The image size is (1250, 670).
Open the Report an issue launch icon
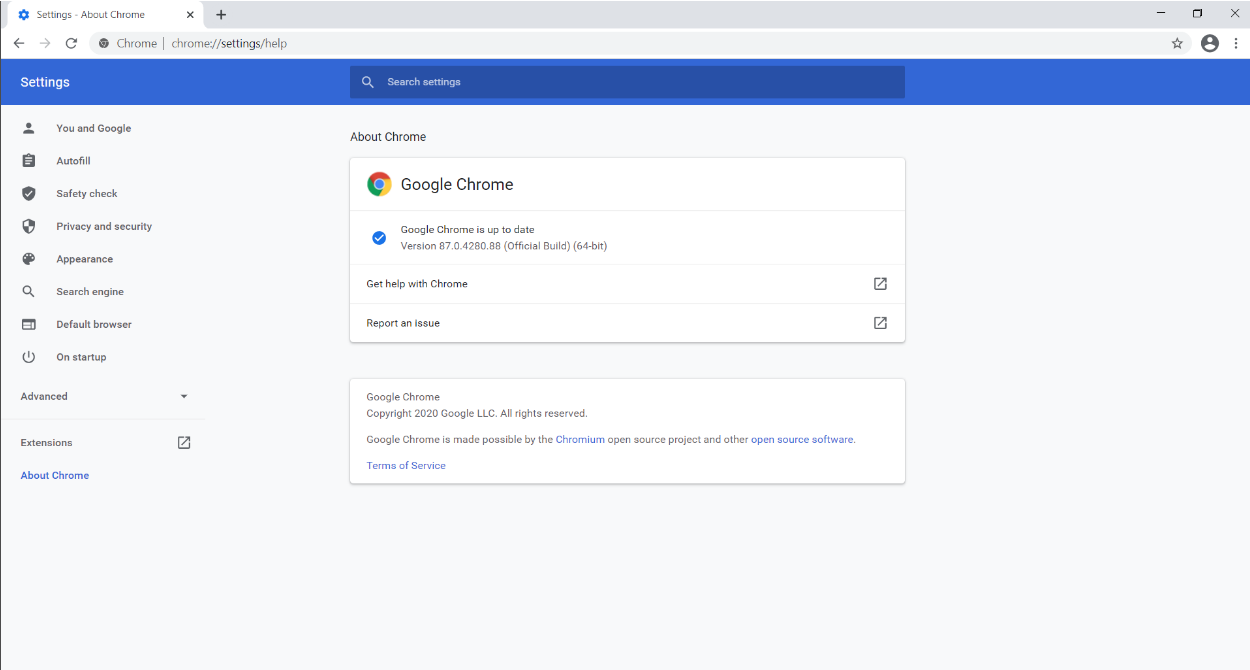880,323
